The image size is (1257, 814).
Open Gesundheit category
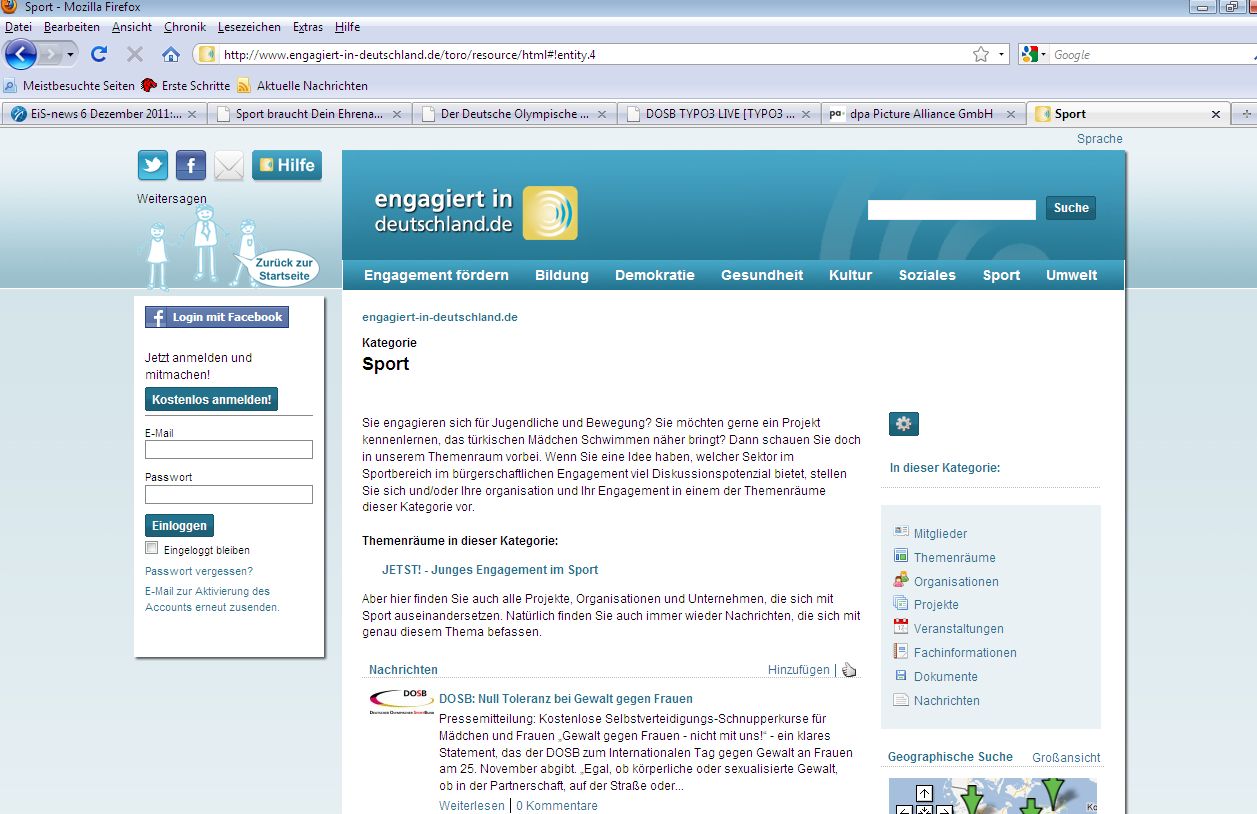(x=762, y=275)
